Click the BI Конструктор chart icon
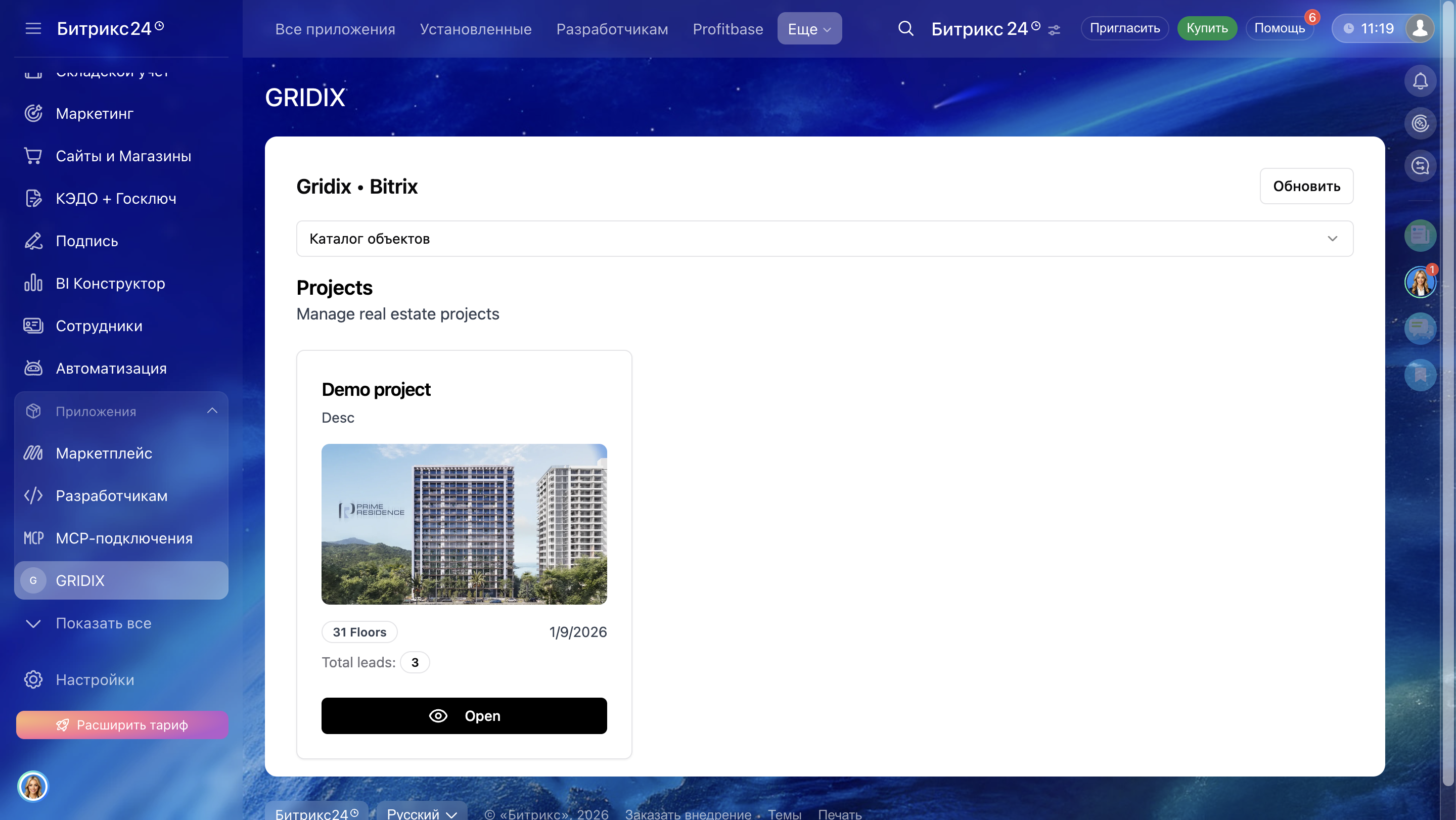1456x820 pixels. click(x=33, y=283)
